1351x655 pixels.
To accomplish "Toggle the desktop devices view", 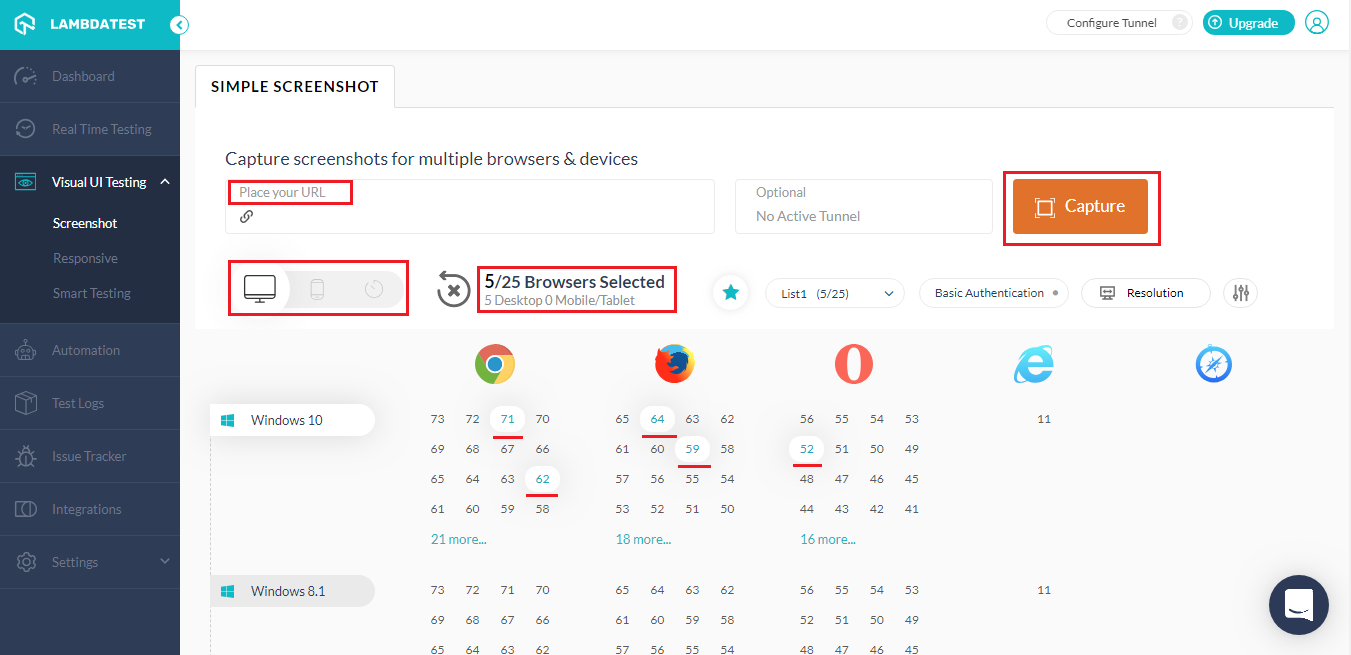I will point(261,288).
